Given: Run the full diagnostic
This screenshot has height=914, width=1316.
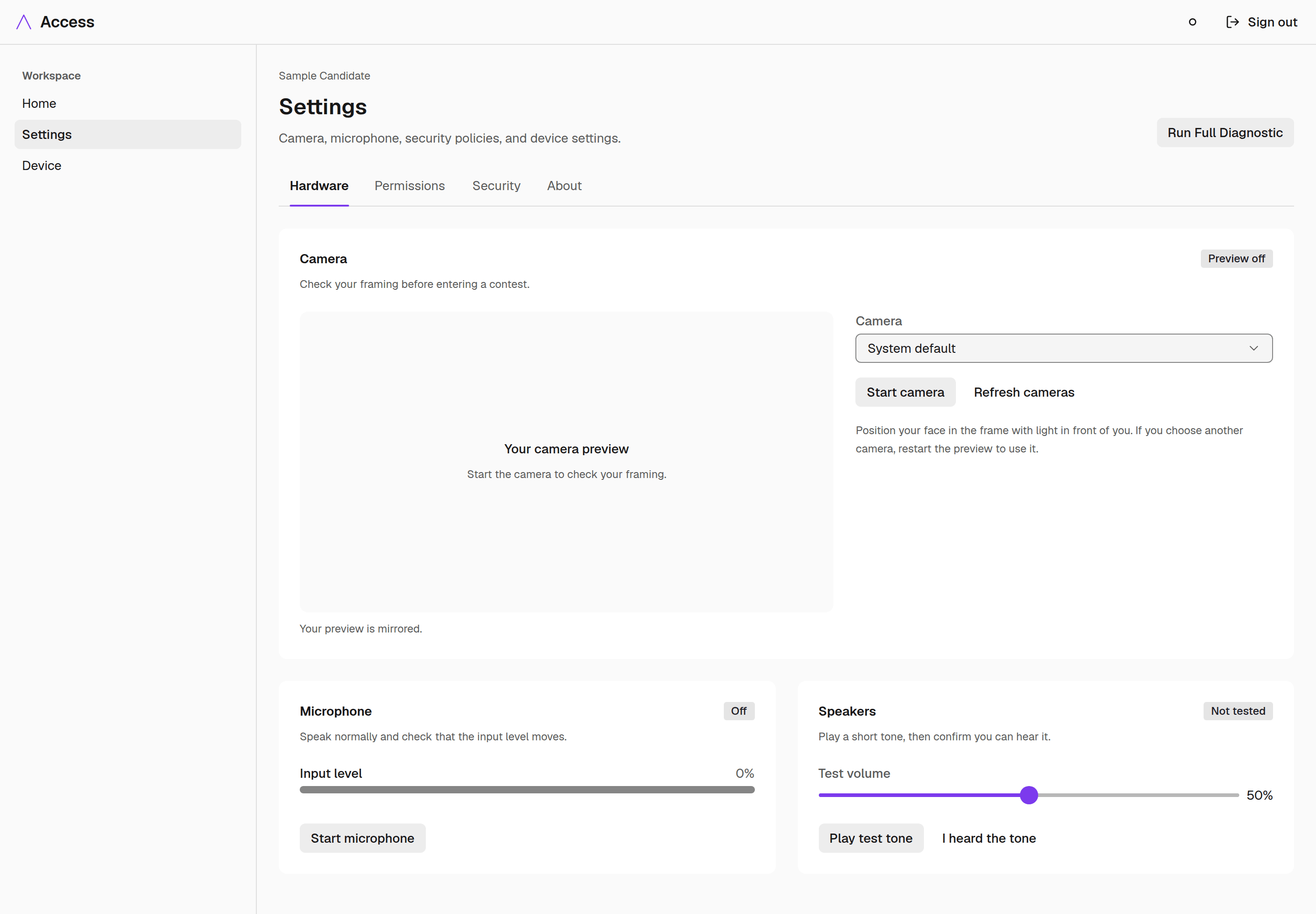Looking at the screenshot, I should (1225, 132).
